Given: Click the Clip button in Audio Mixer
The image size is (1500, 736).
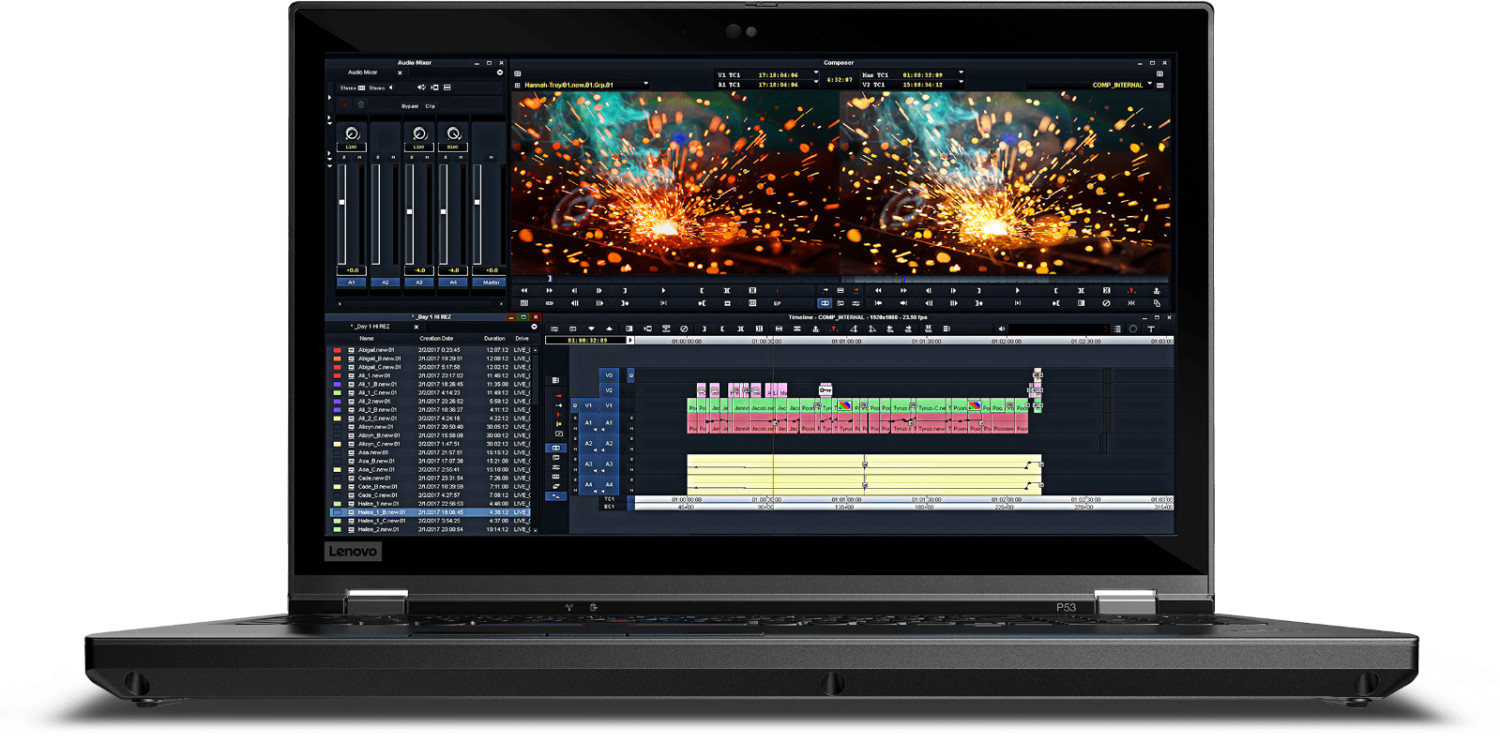Looking at the screenshot, I should click(430, 105).
